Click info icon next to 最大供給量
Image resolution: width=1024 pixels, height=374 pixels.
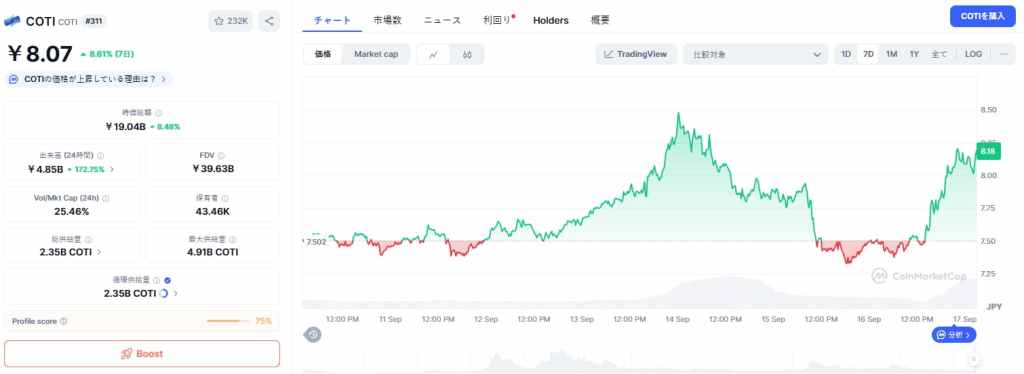(233, 240)
